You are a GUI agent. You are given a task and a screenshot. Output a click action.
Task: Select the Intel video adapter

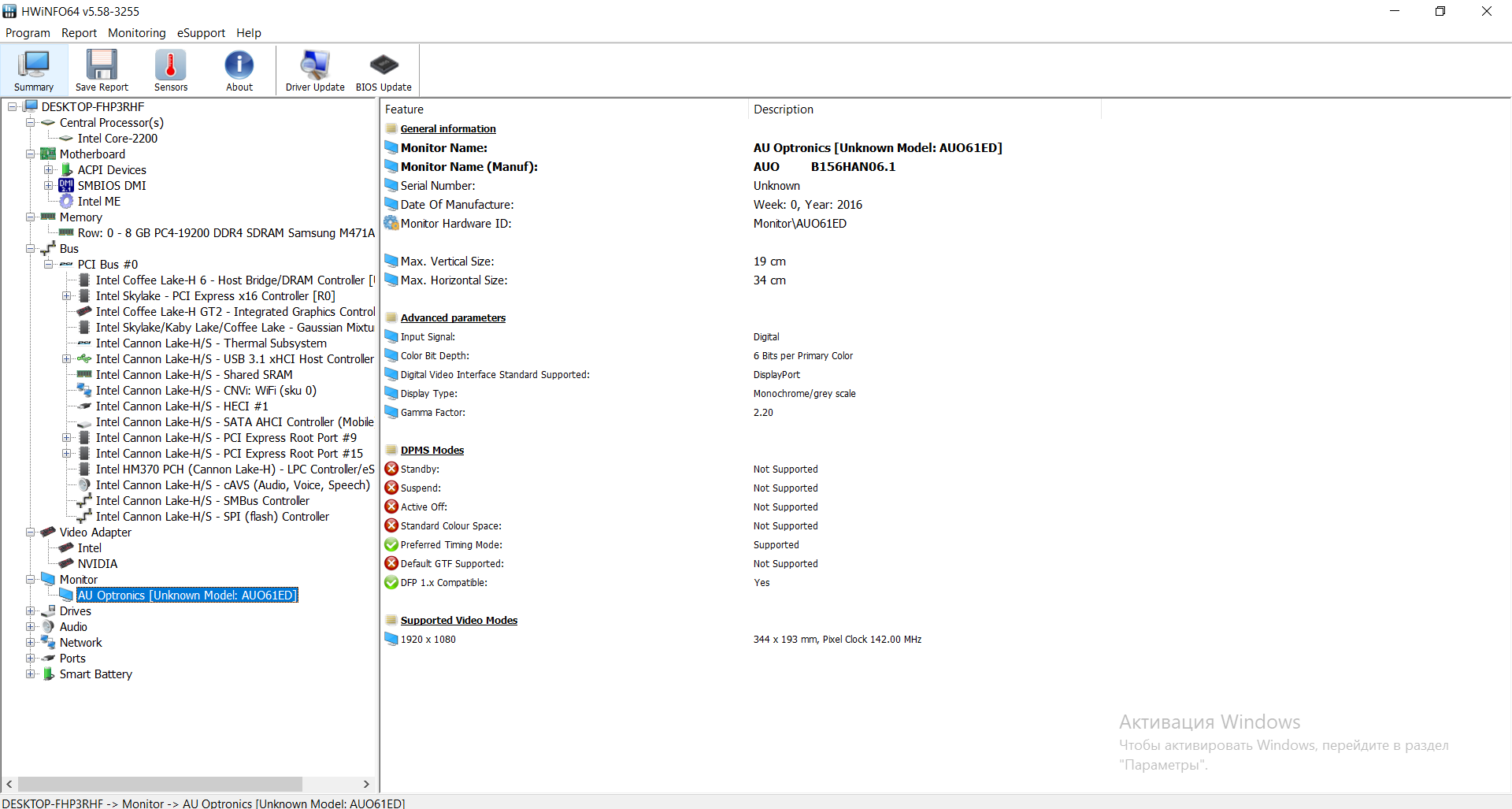tap(90, 548)
